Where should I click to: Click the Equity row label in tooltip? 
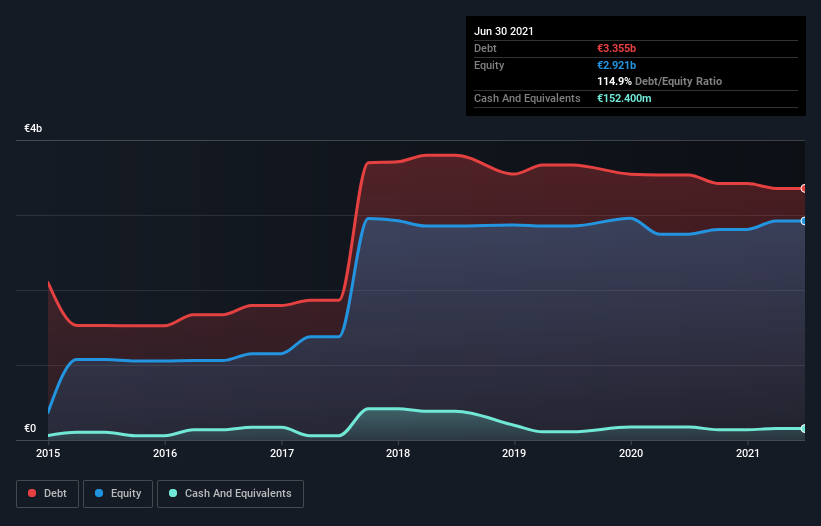(x=489, y=65)
